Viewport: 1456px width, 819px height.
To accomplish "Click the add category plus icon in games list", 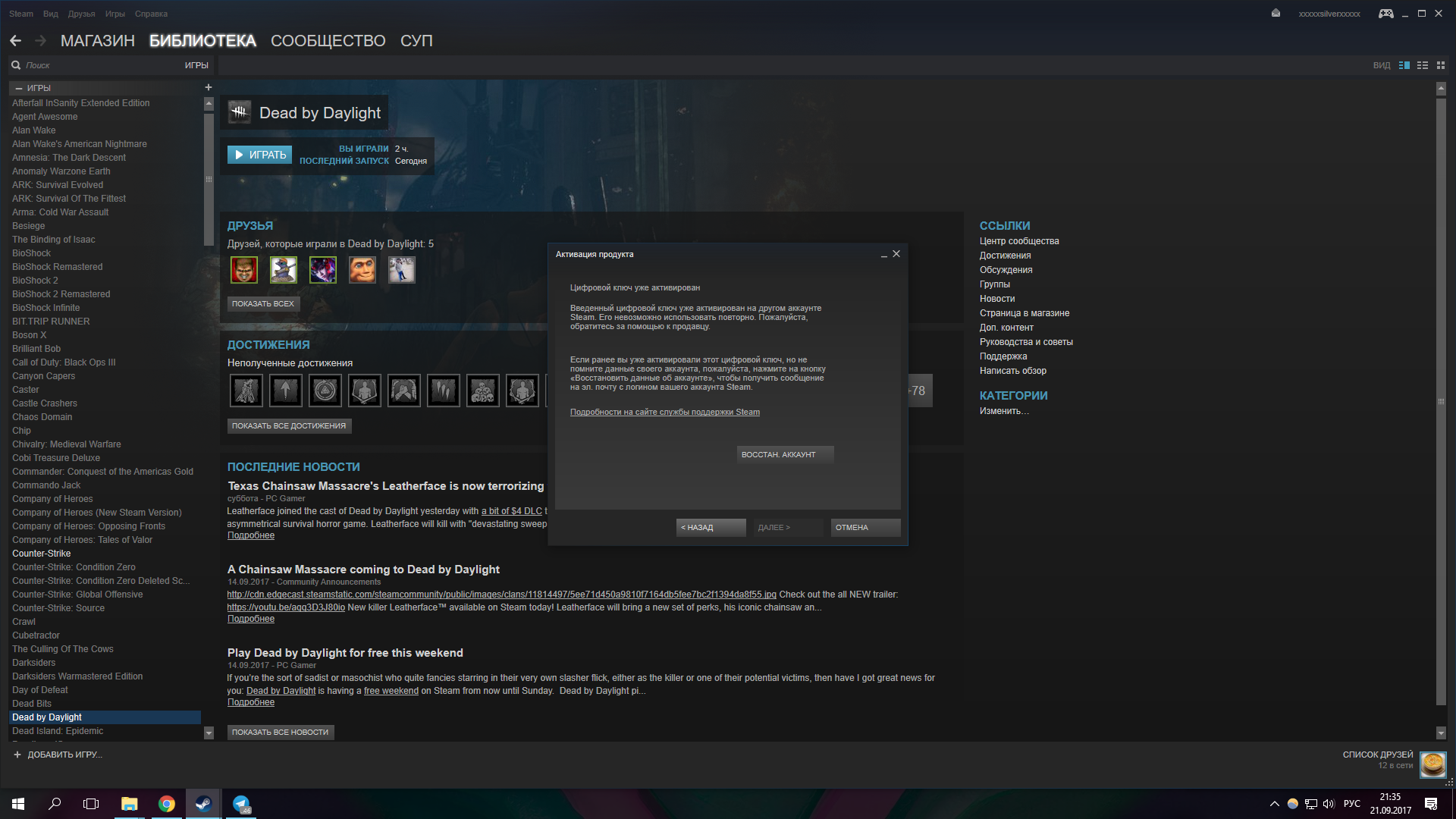I will tap(209, 87).
